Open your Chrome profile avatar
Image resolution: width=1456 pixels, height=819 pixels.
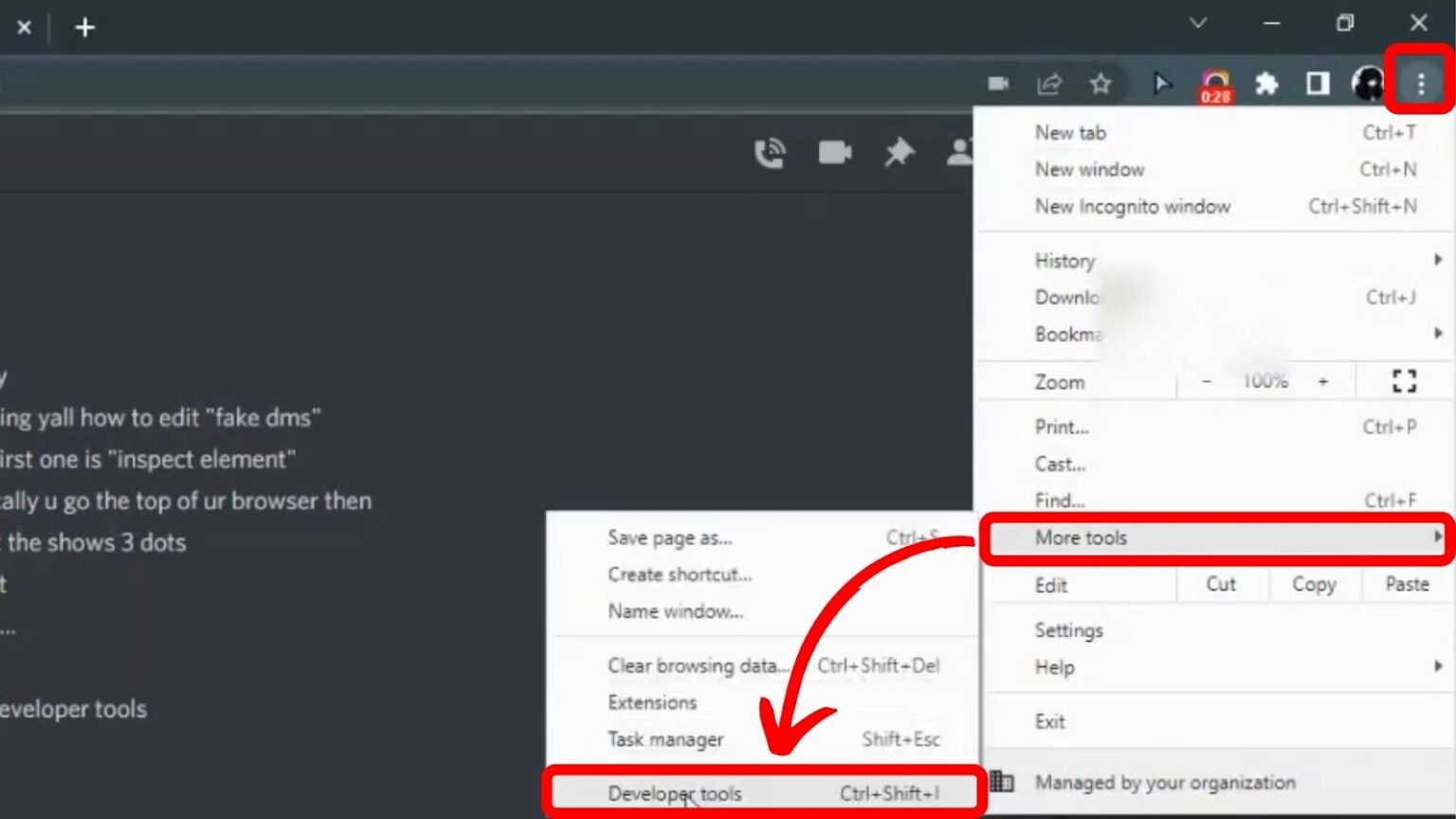click(1368, 83)
